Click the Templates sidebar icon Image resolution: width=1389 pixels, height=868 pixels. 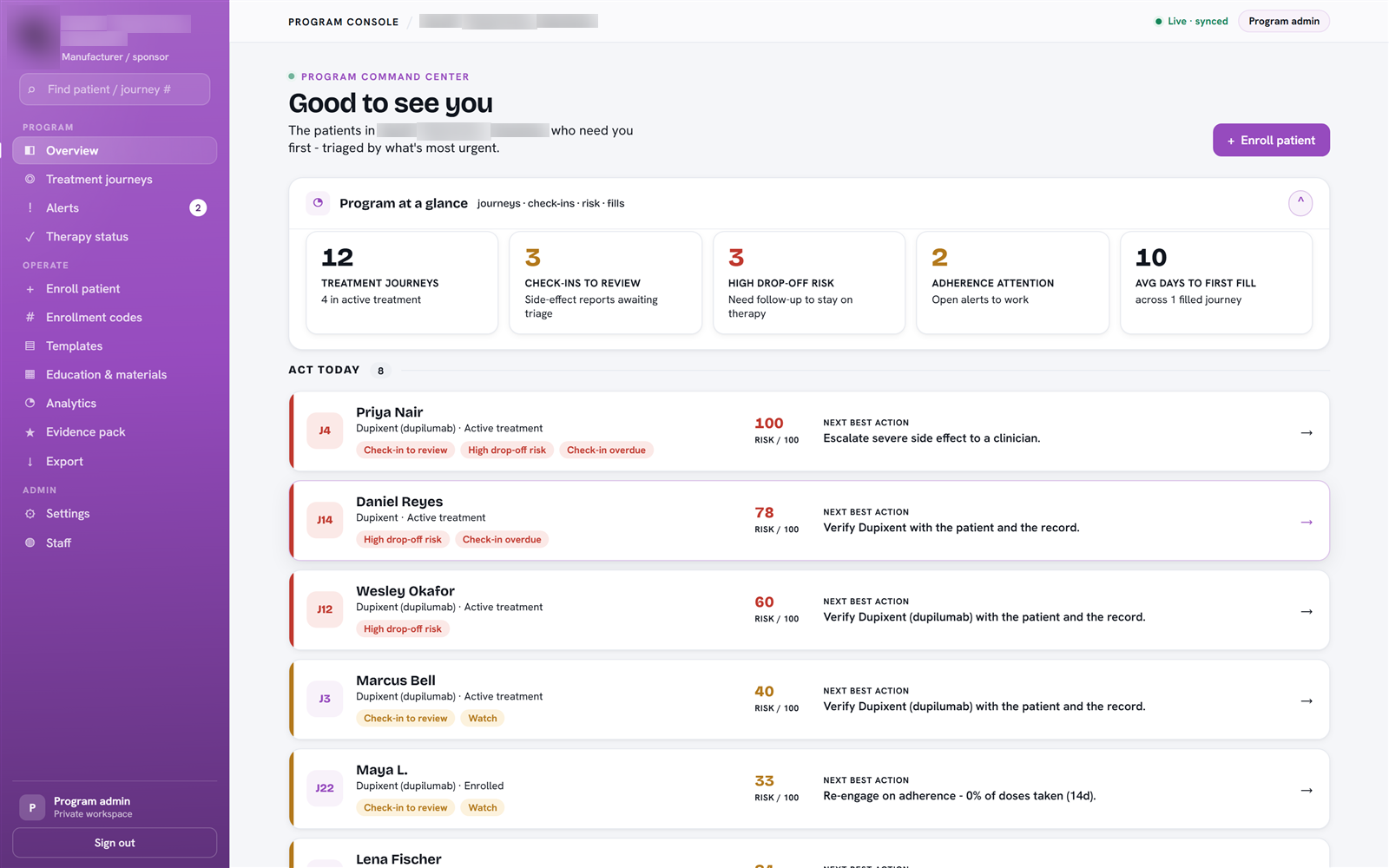coord(30,345)
